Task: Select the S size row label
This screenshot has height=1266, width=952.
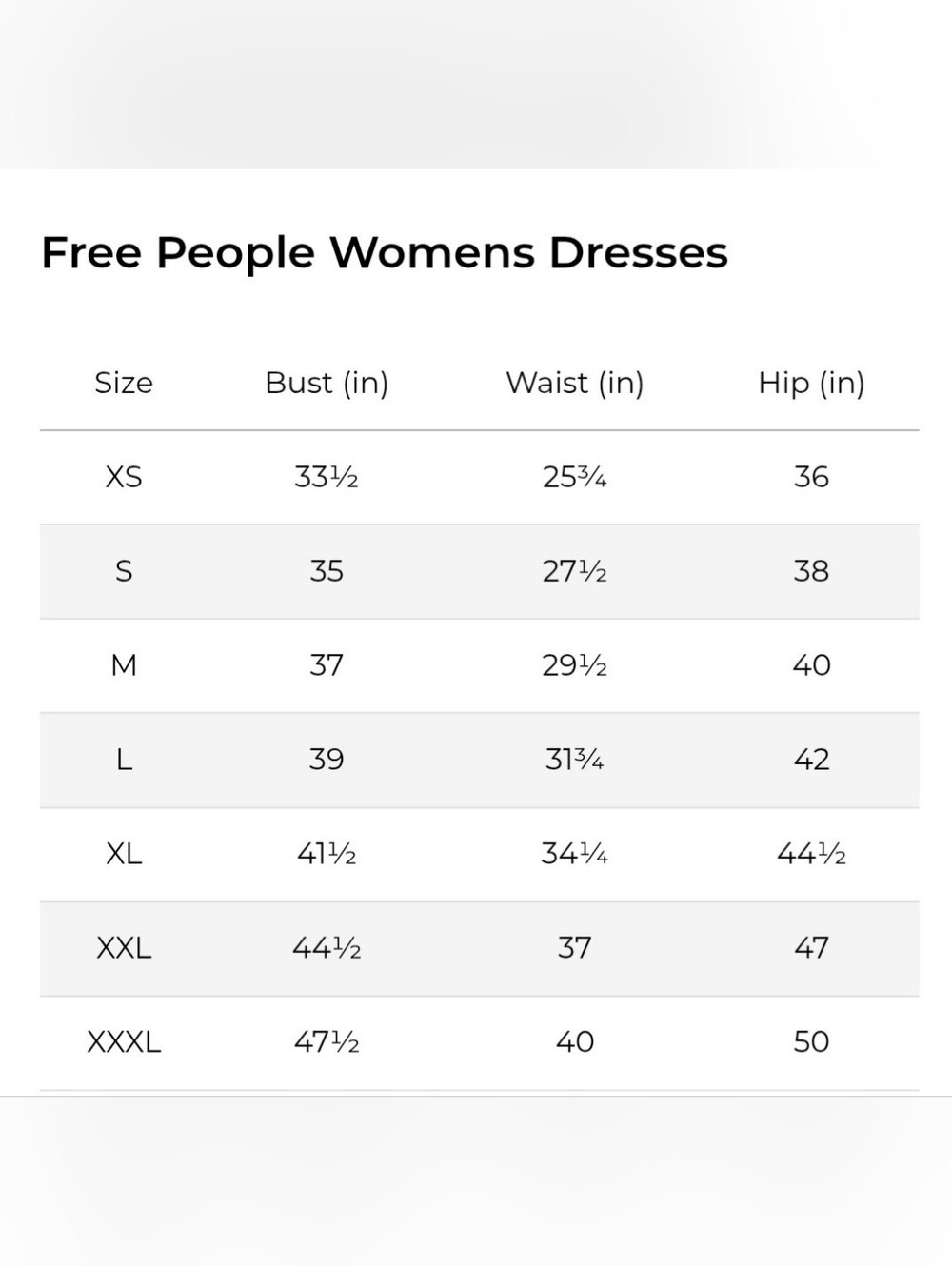Action: coord(124,571)
